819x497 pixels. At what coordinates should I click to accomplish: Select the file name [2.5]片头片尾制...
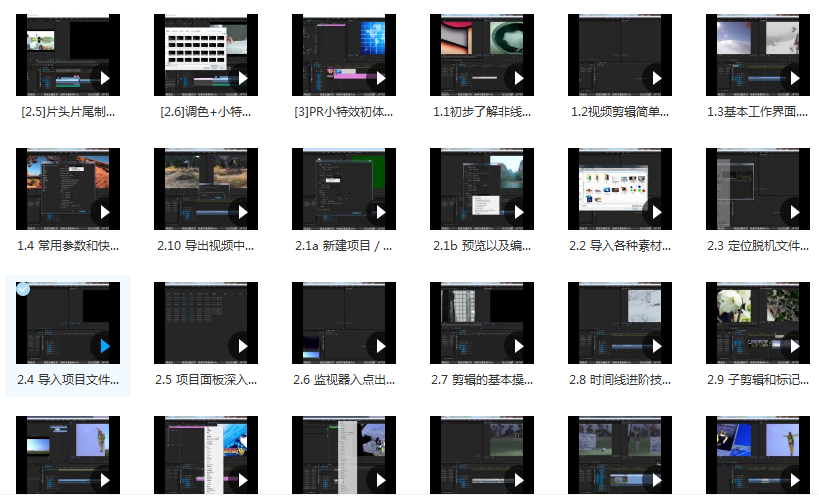(x=68, y=112)
